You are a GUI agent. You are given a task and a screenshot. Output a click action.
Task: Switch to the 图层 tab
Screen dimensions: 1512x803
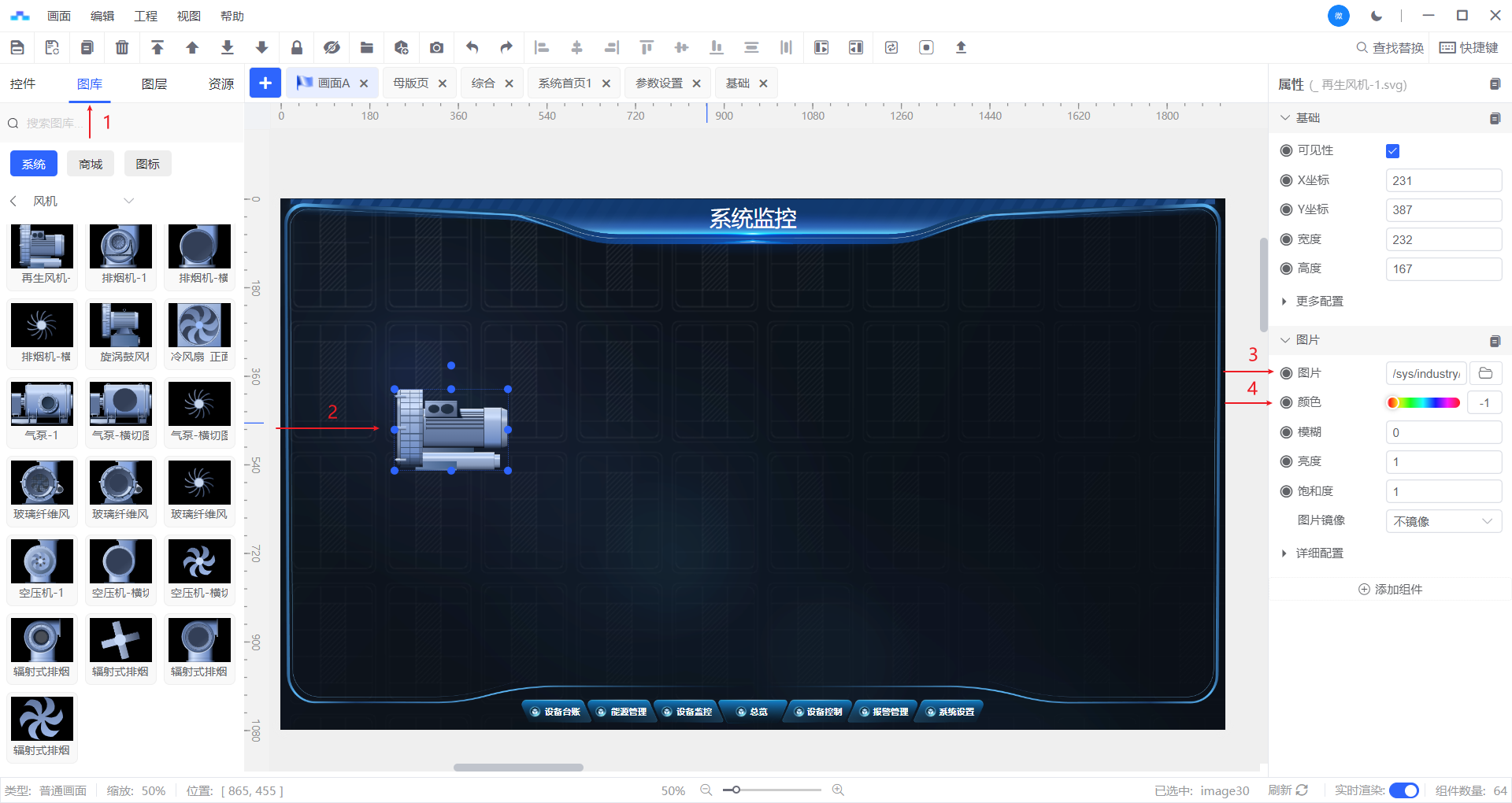click(154, 84)
